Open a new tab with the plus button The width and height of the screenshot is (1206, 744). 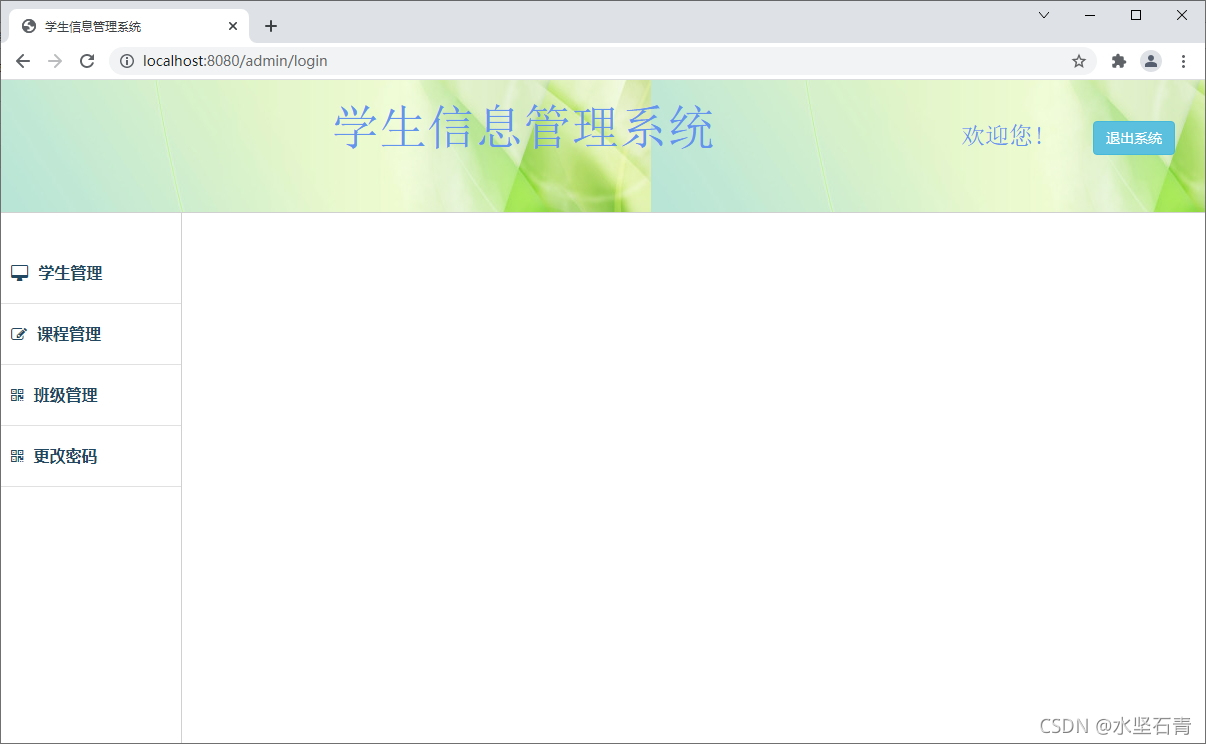270,26
